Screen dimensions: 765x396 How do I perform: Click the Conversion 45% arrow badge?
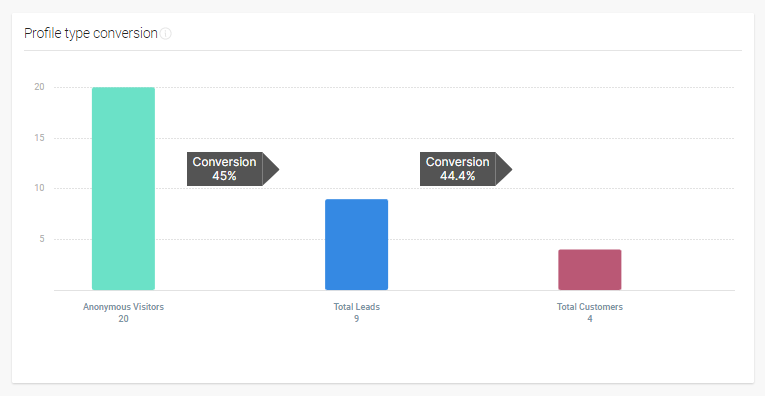[x=233, y=169]
